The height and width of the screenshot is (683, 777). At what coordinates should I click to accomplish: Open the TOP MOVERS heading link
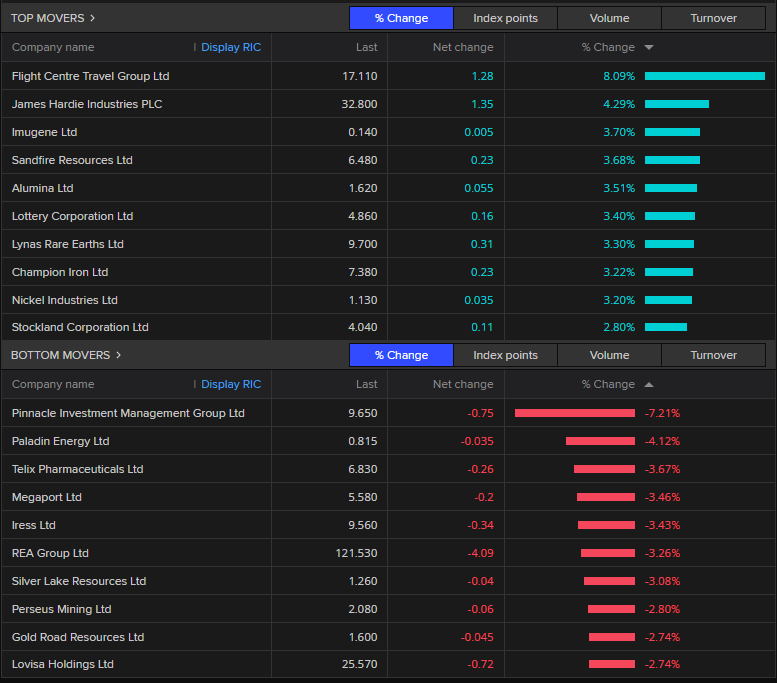(x=48, y=18)
